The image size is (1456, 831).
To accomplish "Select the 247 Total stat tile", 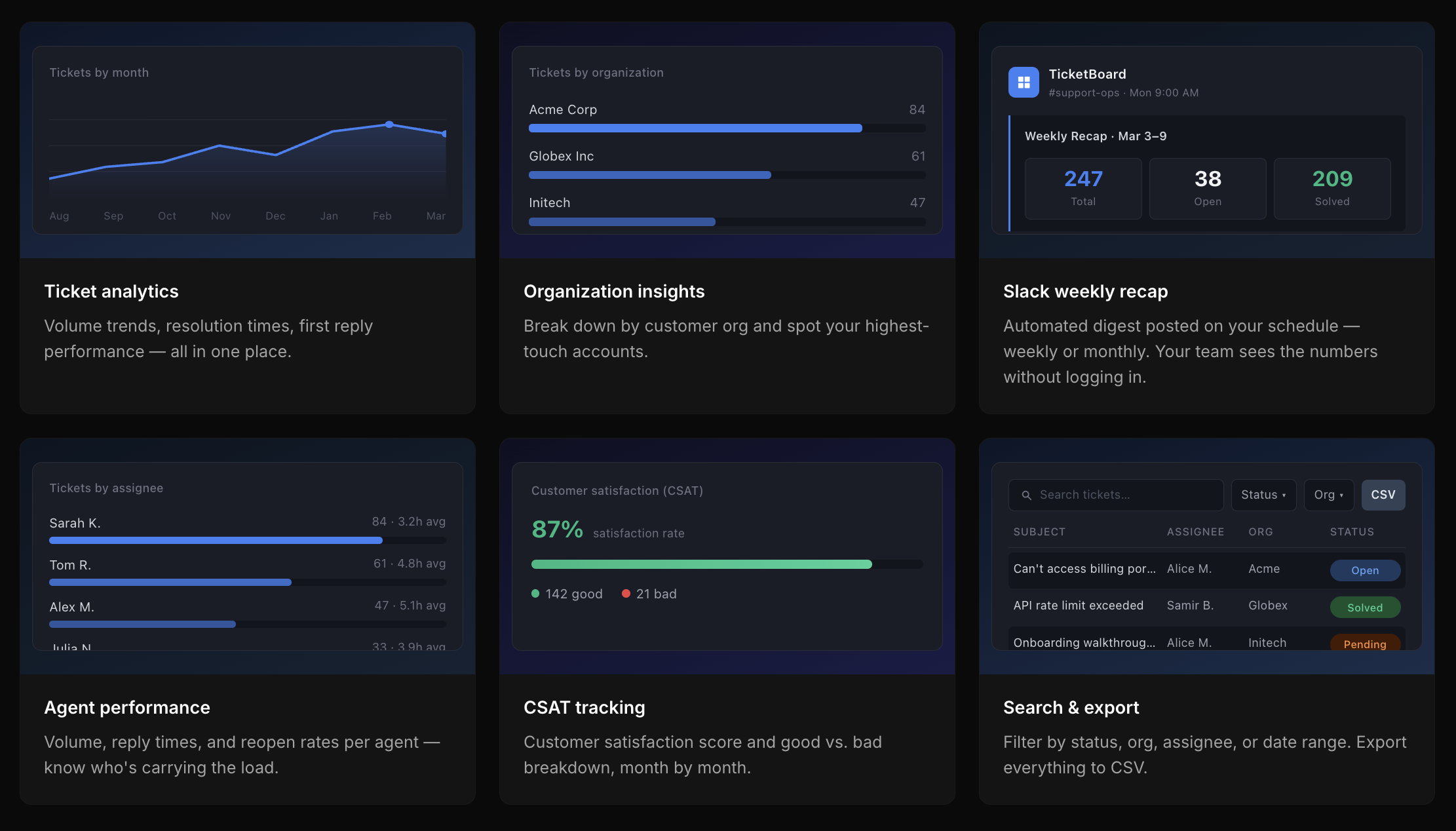I will (1082, 188).
